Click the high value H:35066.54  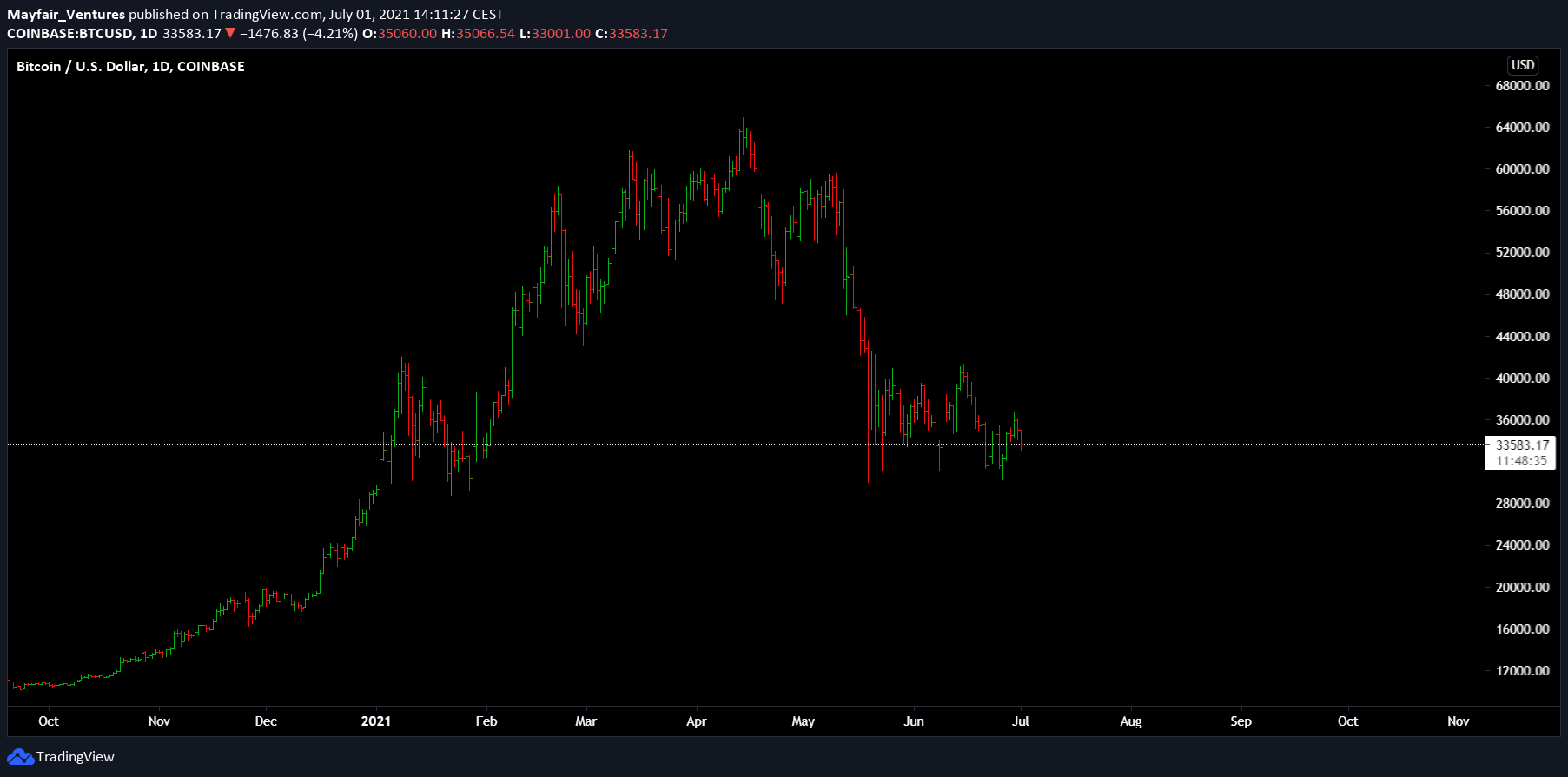click(479, 34)
